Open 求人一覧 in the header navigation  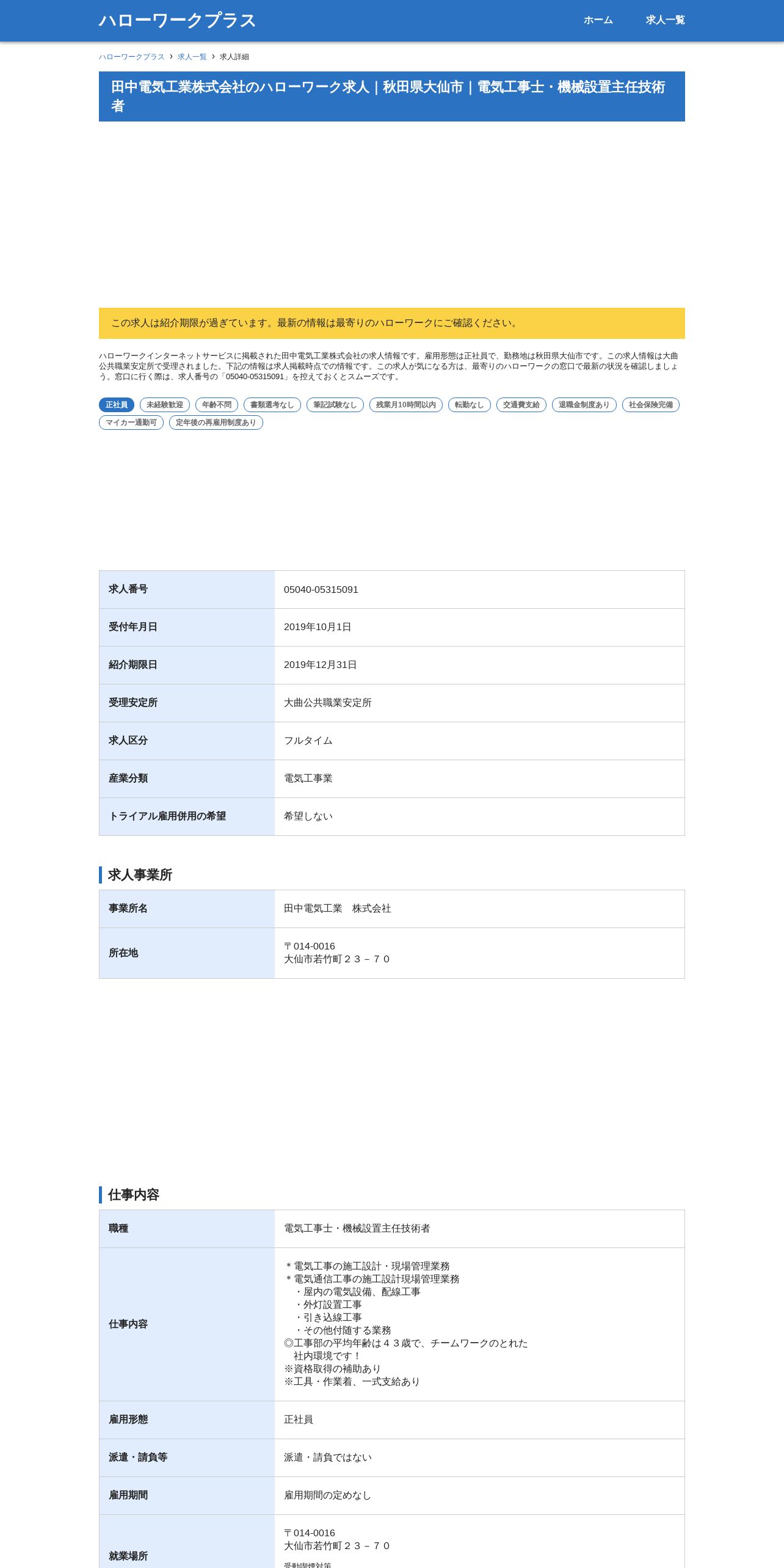pos(665,20)
